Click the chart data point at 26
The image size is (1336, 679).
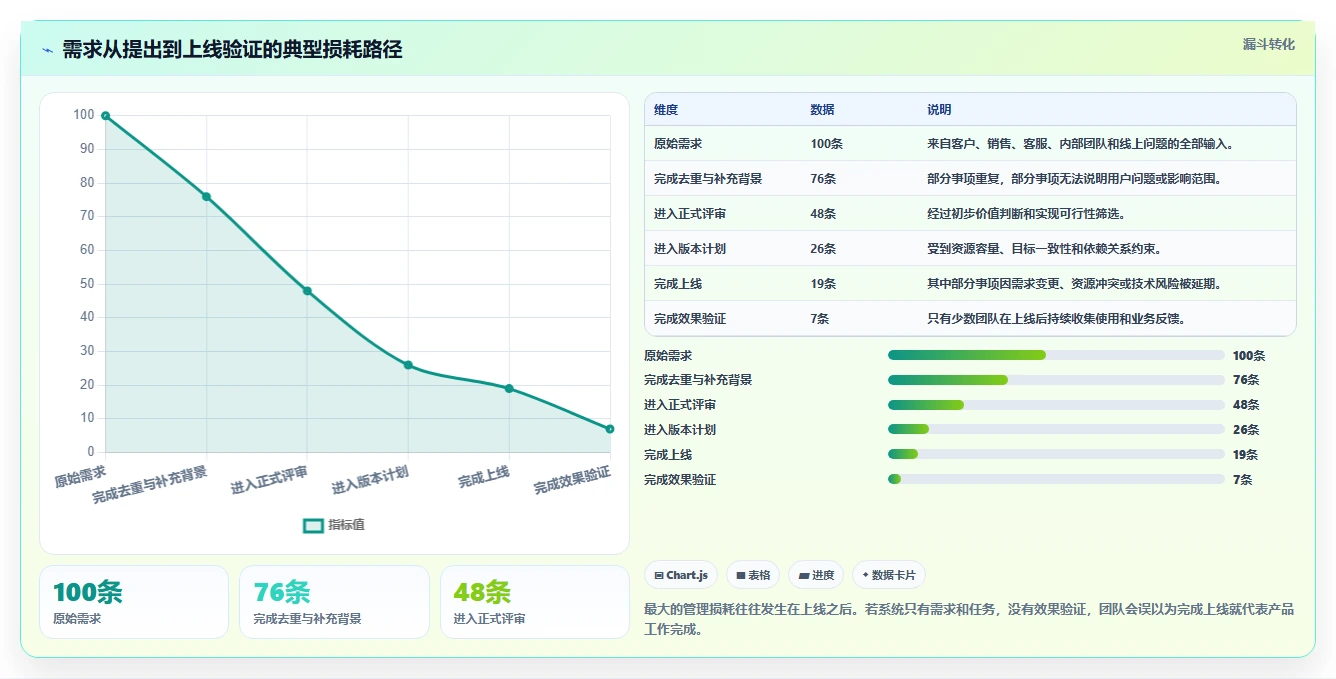408,365
